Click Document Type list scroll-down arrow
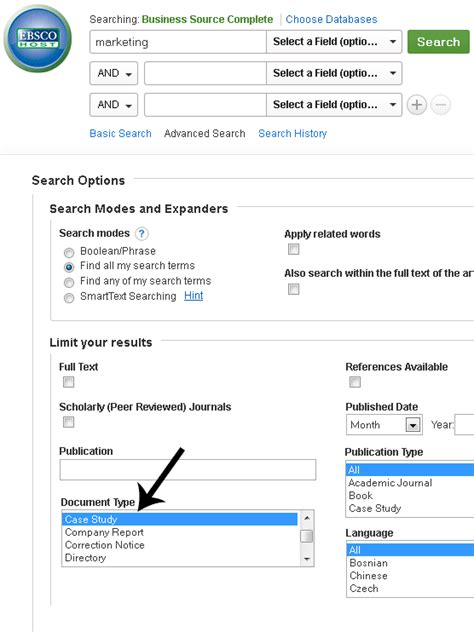 click(x=307, y=559)
